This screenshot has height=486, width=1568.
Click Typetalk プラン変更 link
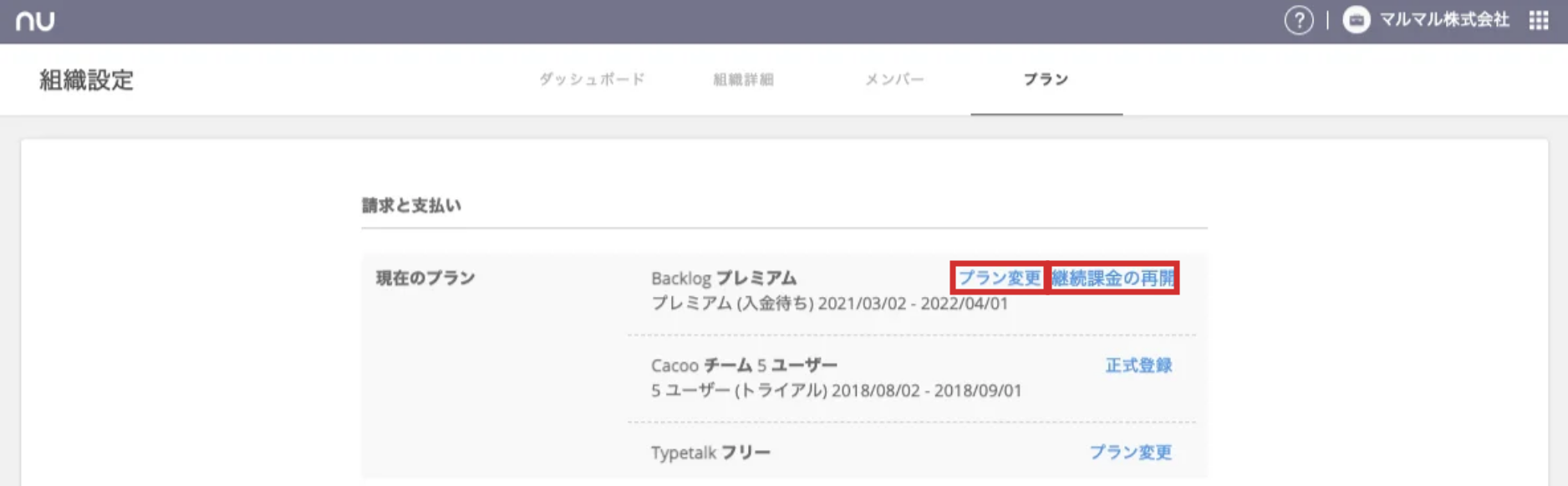coord(1130,453)
